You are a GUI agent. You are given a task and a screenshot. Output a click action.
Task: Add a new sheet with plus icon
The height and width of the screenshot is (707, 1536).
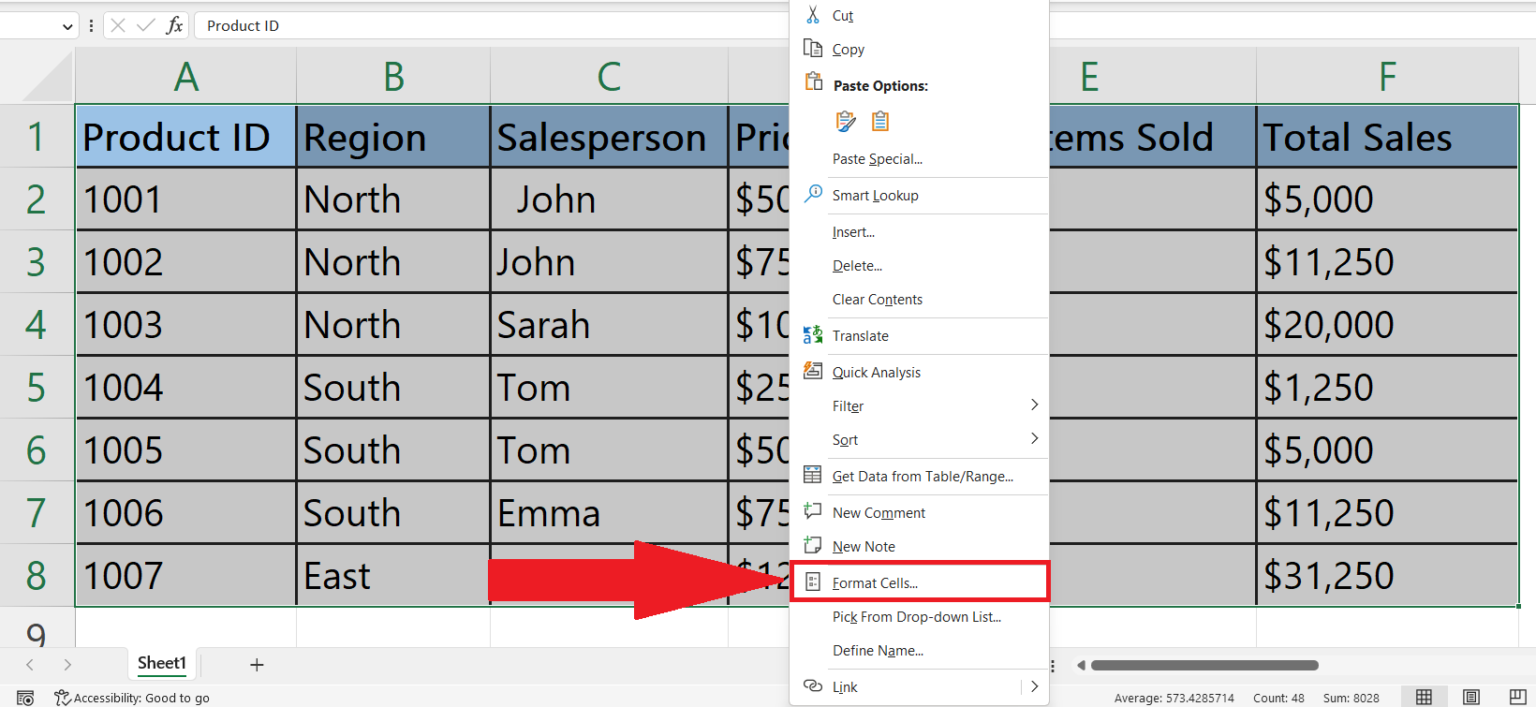point(257,664)
